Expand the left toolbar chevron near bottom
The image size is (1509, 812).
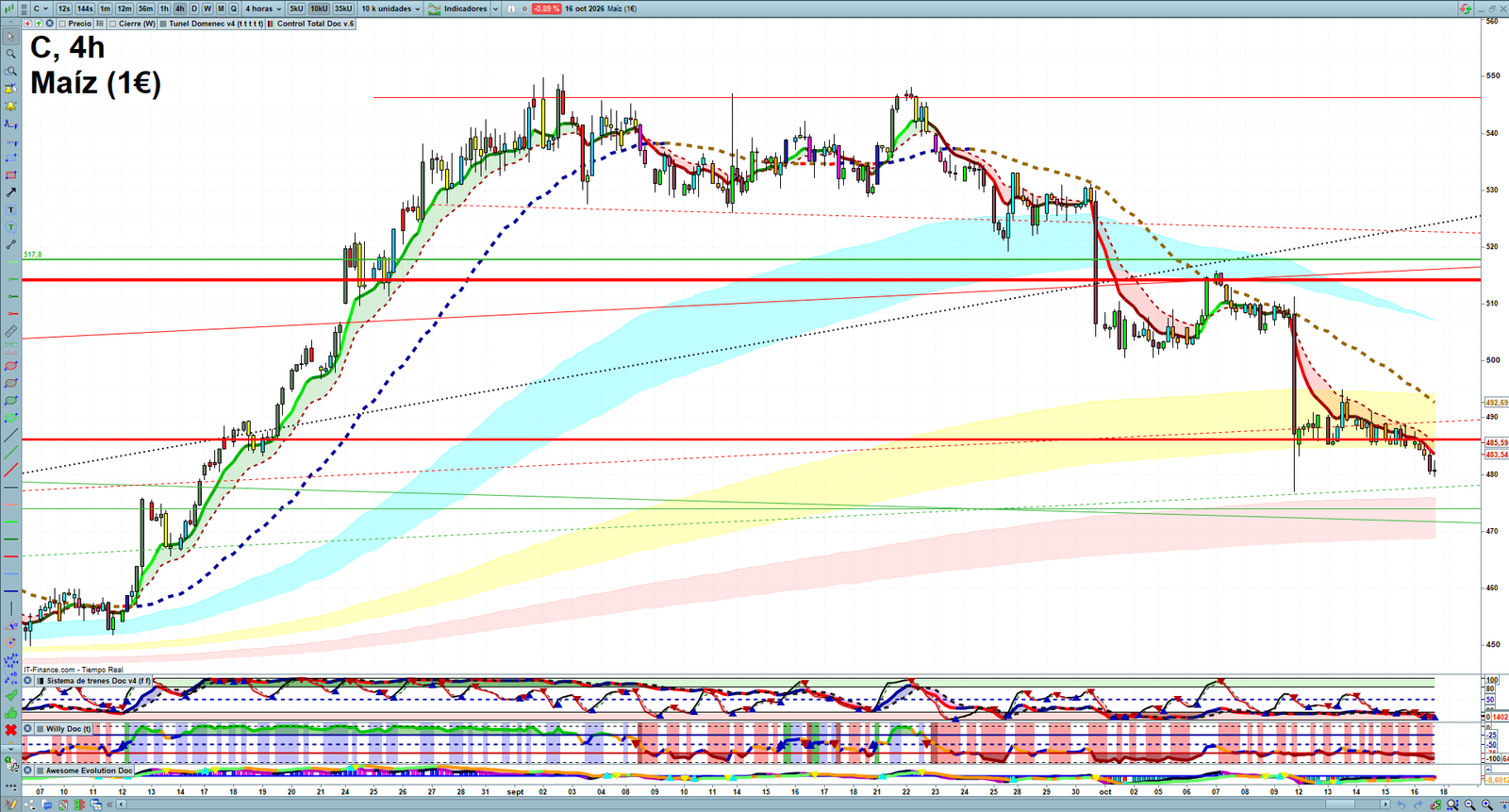[x=11, y=749]
